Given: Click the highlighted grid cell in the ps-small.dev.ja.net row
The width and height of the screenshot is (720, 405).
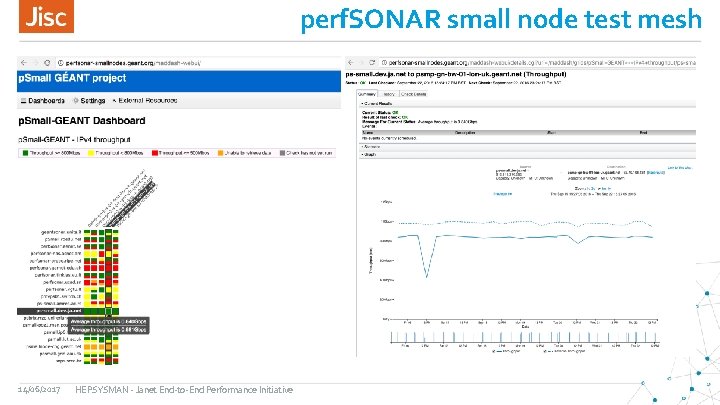Looking at the screenshot, I should pos(108,311).
